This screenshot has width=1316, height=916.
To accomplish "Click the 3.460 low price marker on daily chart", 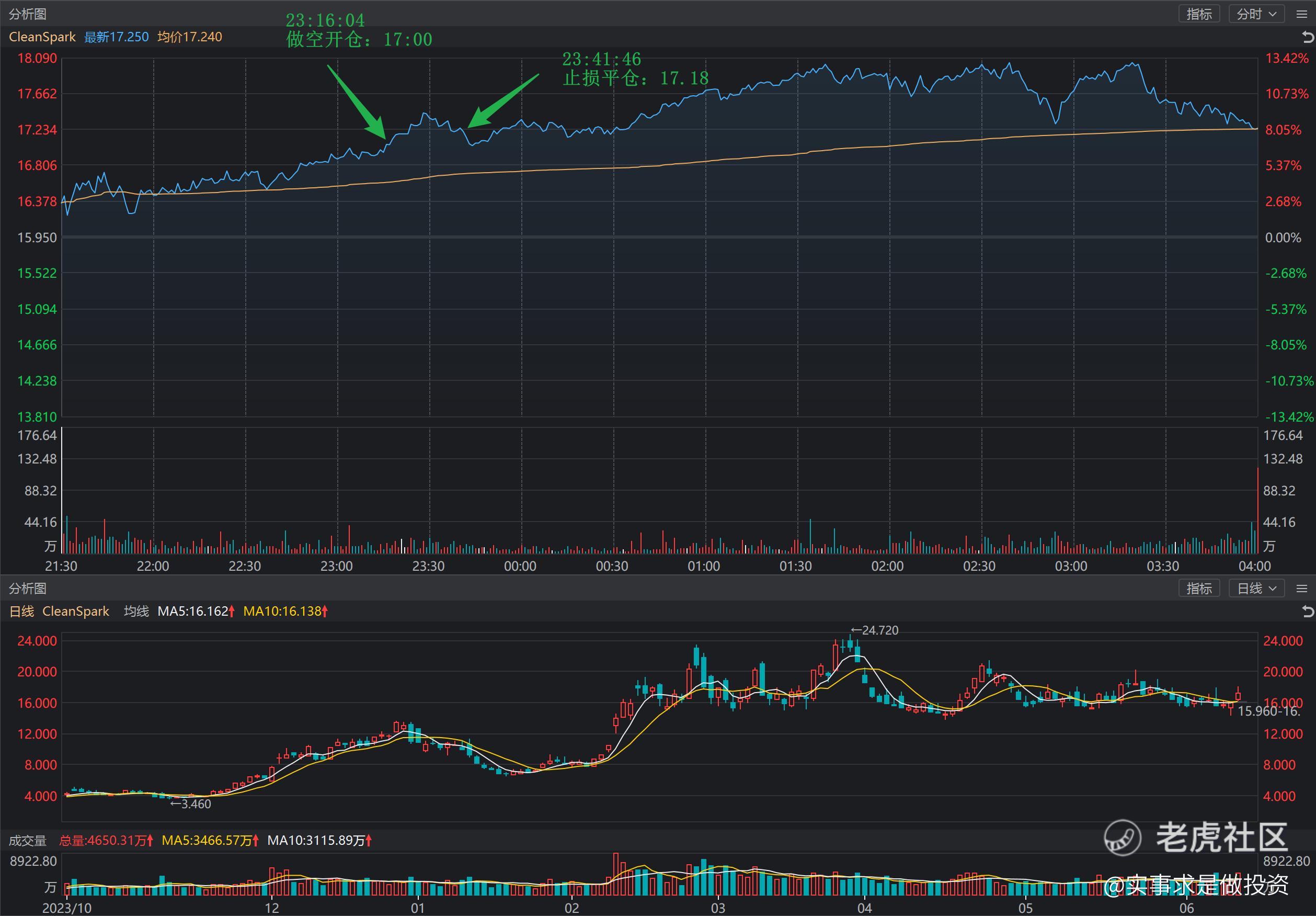I will (191, 804).
